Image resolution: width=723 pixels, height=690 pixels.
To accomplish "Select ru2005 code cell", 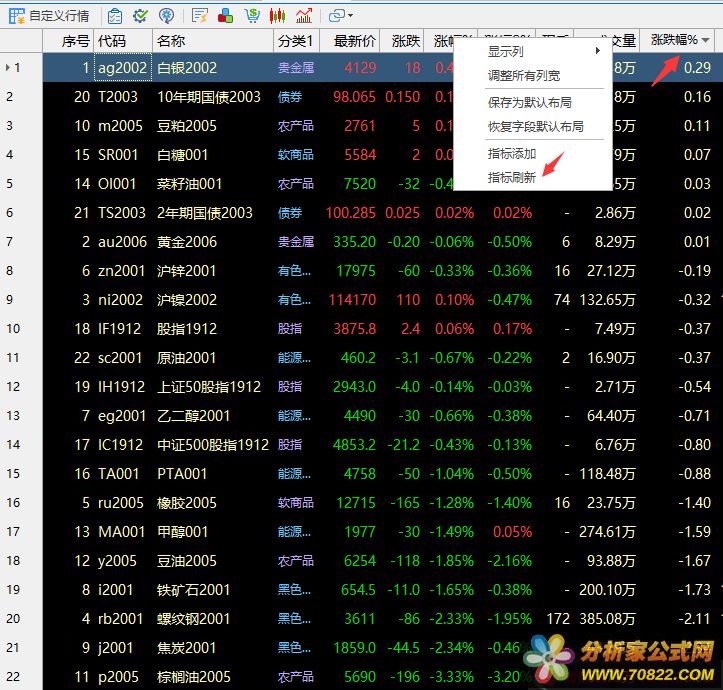I will click(121, 503).
